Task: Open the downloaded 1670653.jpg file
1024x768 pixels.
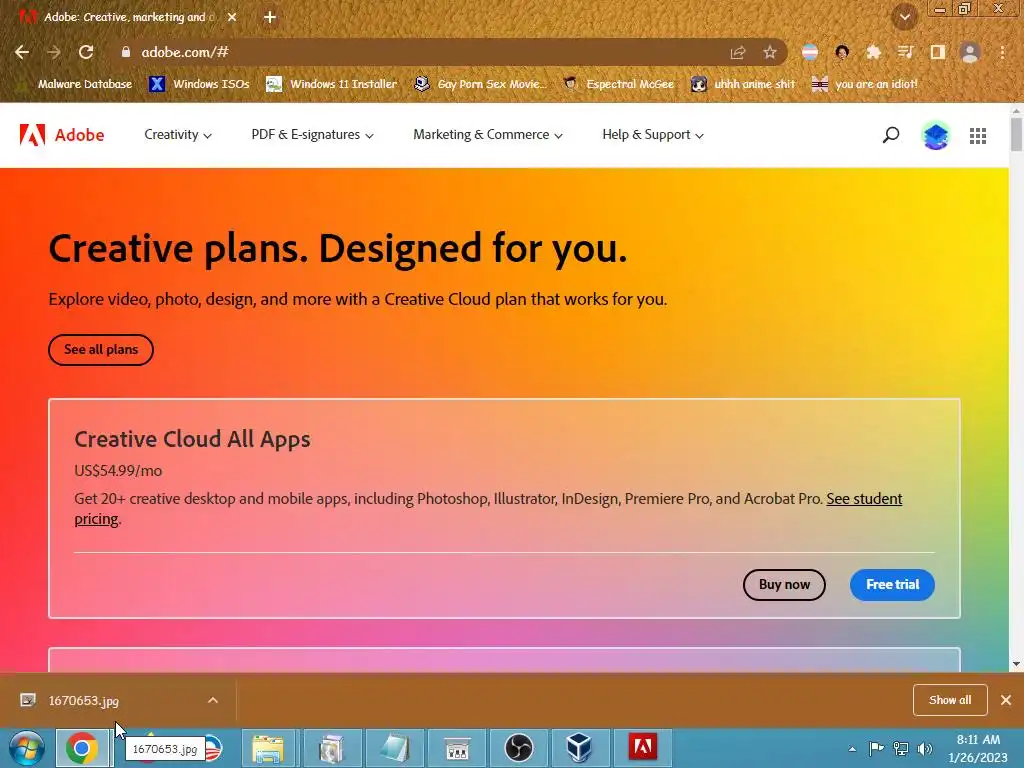Action: pyautogui.click(x=84, y=701)
